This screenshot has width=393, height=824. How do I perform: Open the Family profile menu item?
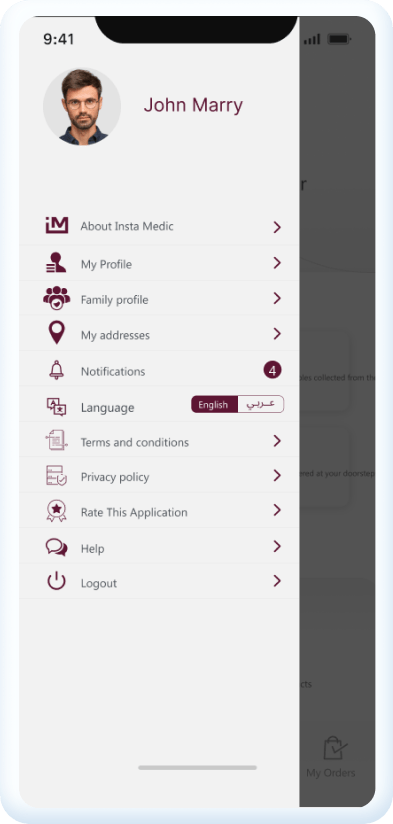tap(159, 298)
